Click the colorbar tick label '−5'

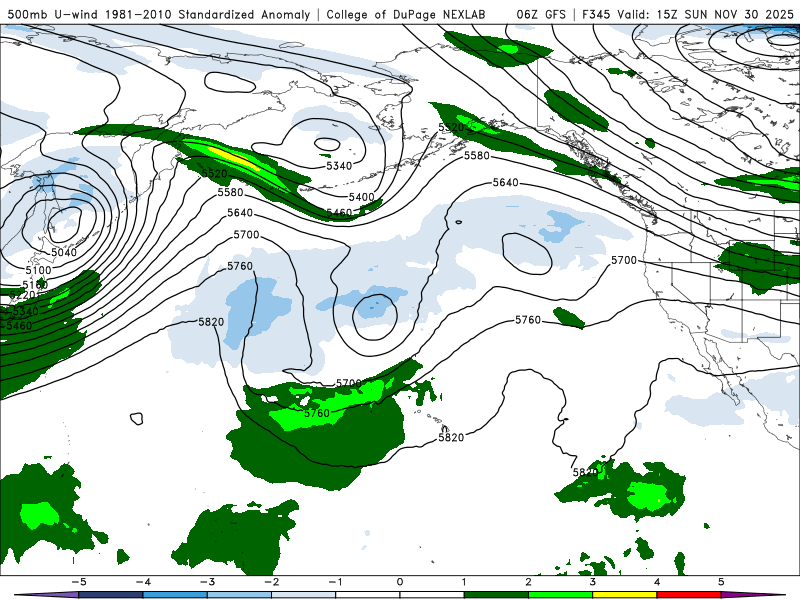(x=79, y=582)
